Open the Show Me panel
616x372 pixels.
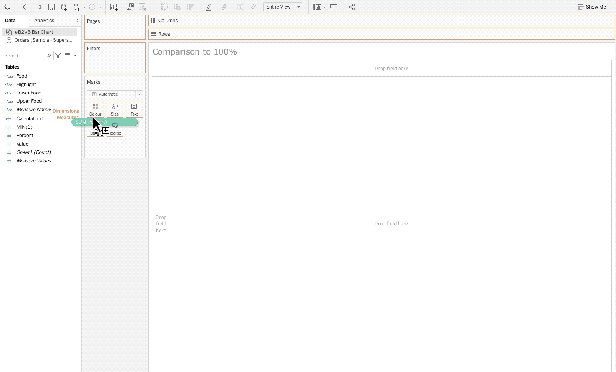click(x=592, y=7)
